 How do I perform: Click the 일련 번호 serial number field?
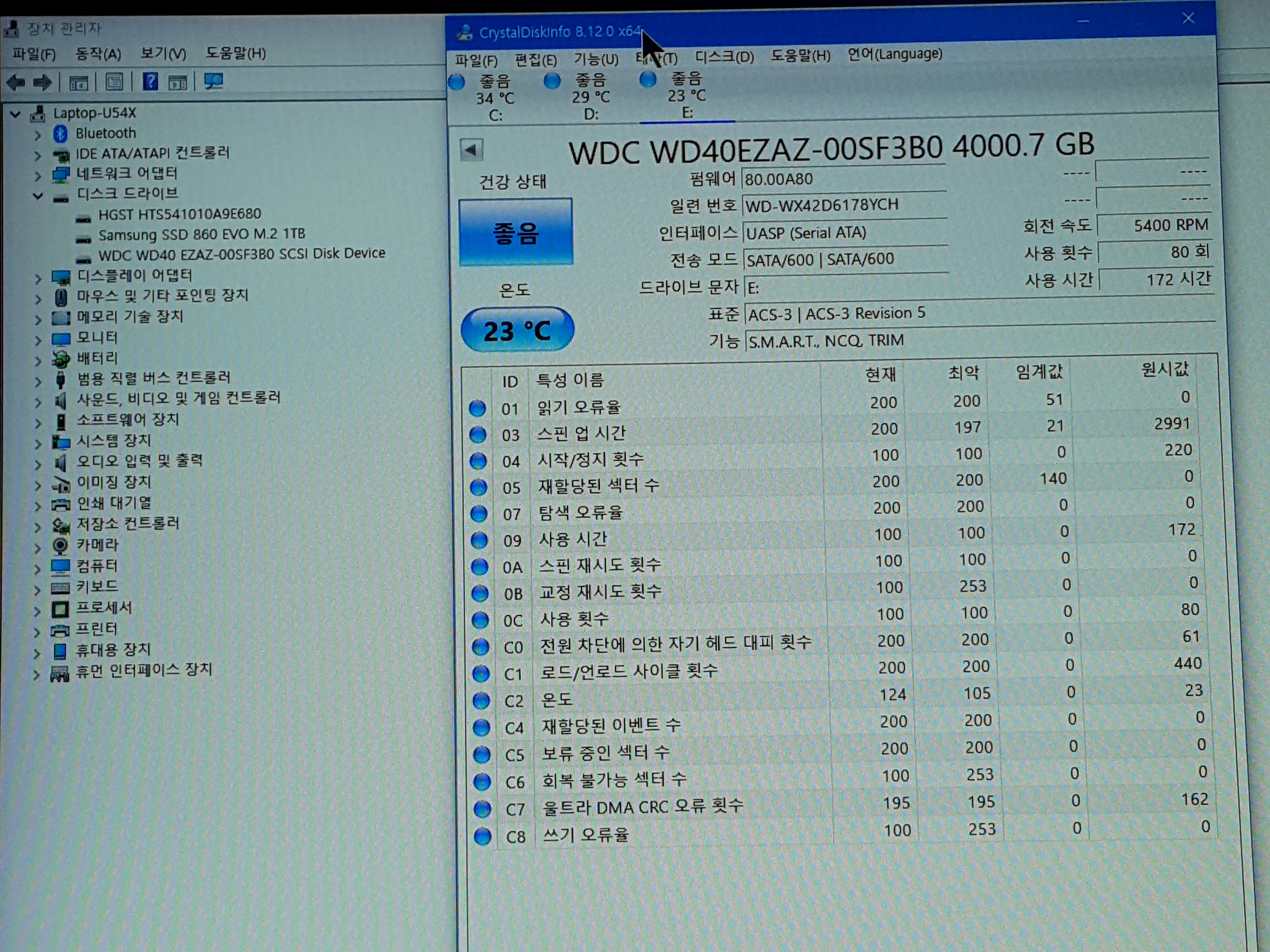tap(844, 205)
